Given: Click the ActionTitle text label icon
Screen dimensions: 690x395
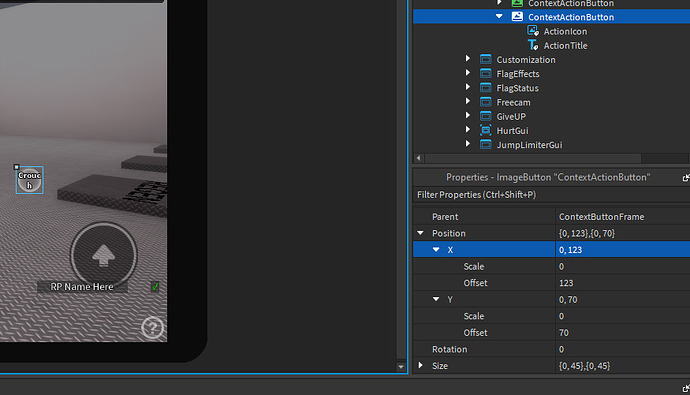Looking at the screenshot, I should click(x=533, y=45).
